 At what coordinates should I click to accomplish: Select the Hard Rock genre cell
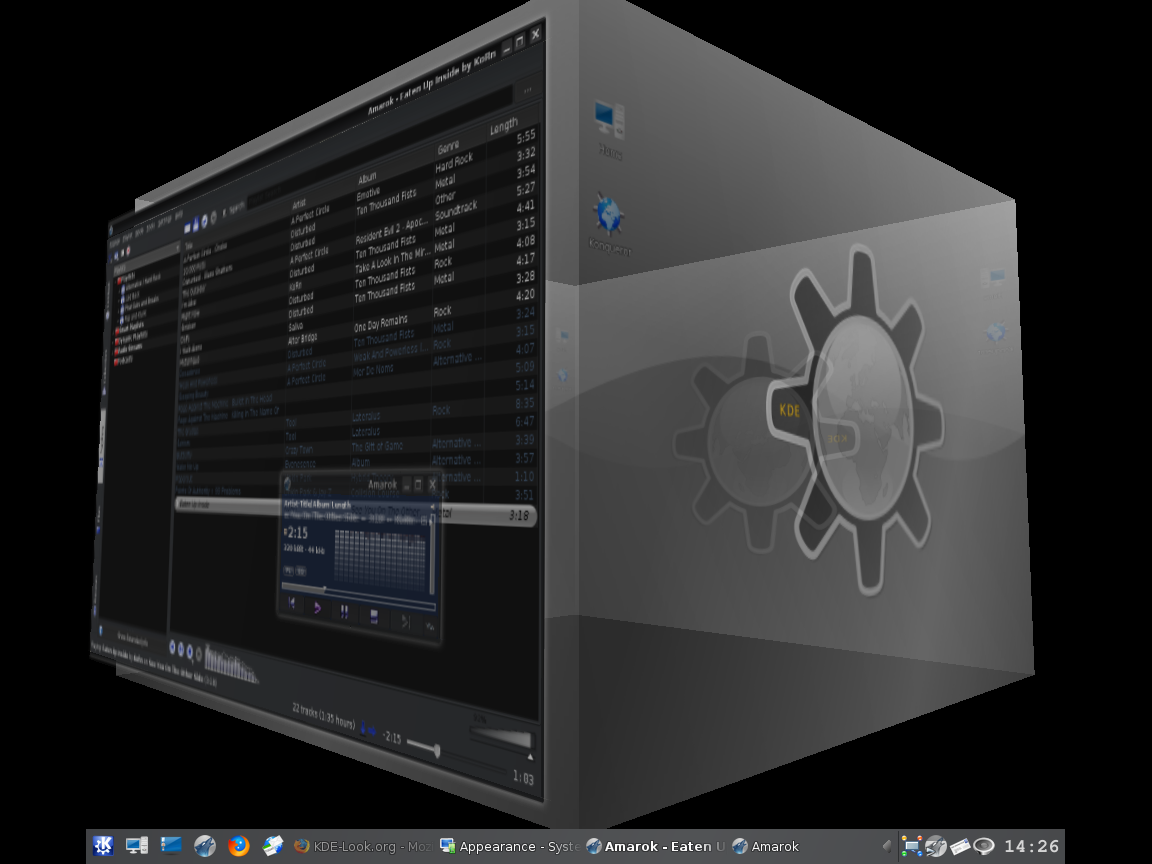(454, 162)
